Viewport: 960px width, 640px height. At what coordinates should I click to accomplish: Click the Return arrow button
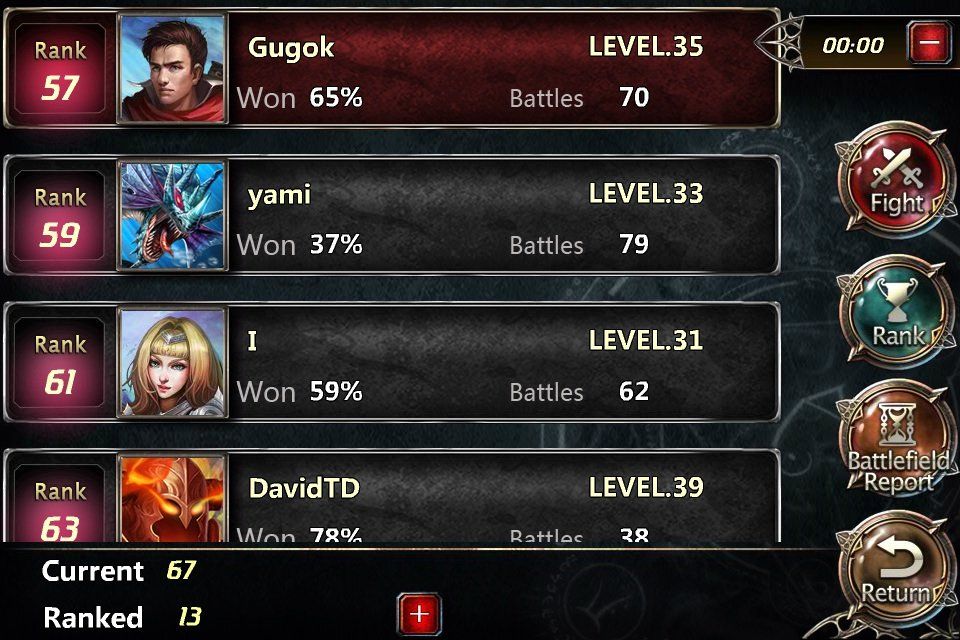[896, 570]
